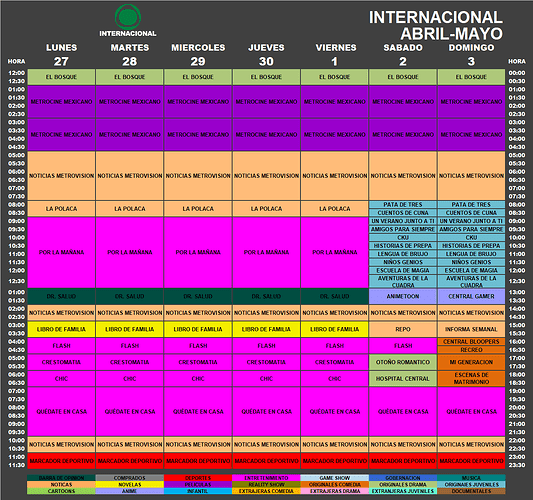Screen dimensions: 533x500
Task: Click the Noticas legend swatch
Action: click(x=61, y=484)
